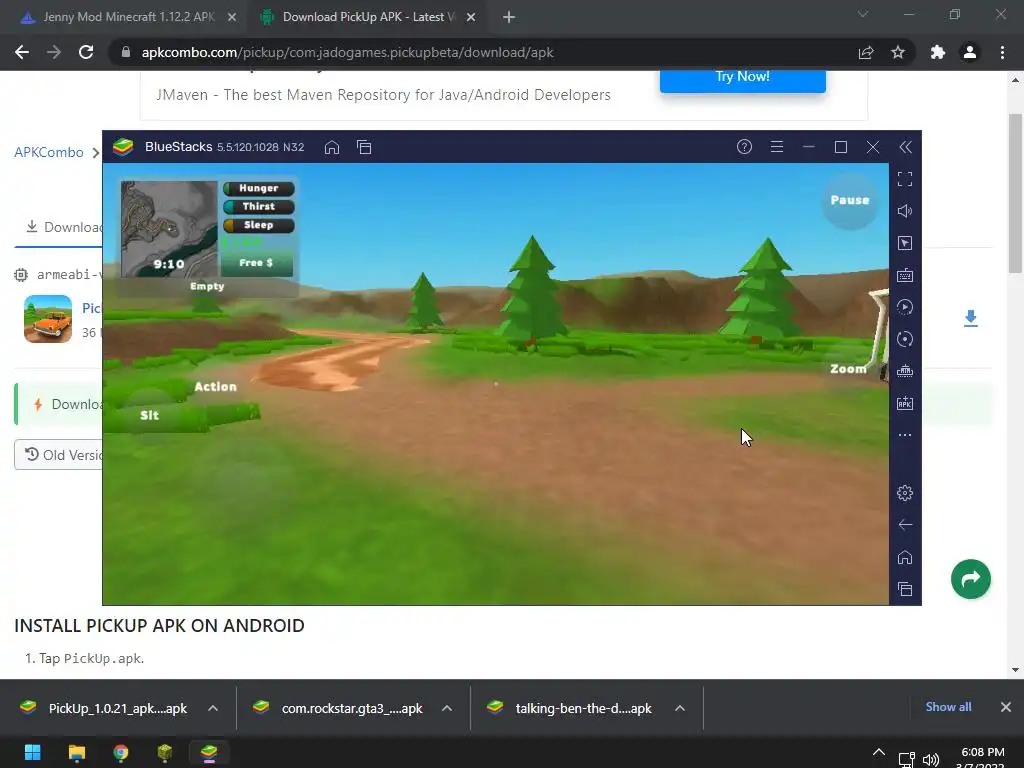Show more BlueStacks sidebar tools (three dots)
The image size is (1024, 768).
point(905,435)
